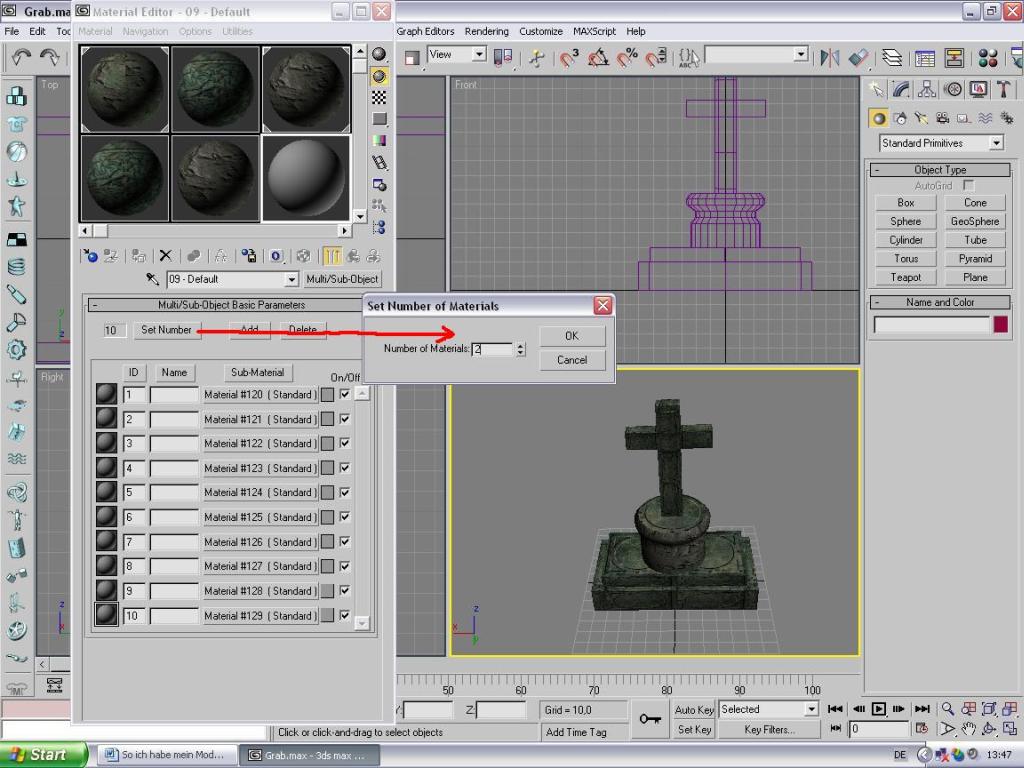Open the Graph Editors menu
This screenshot has height=768, width=1024.
425,31
